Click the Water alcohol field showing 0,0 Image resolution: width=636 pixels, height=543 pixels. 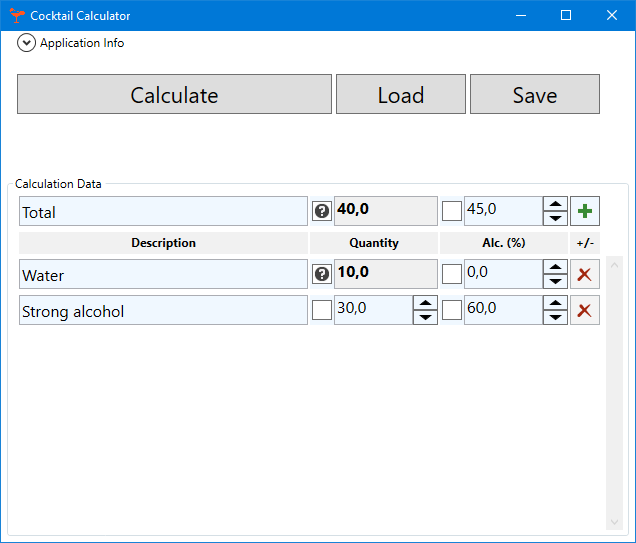pyautogui.click(x=503, y=275)
